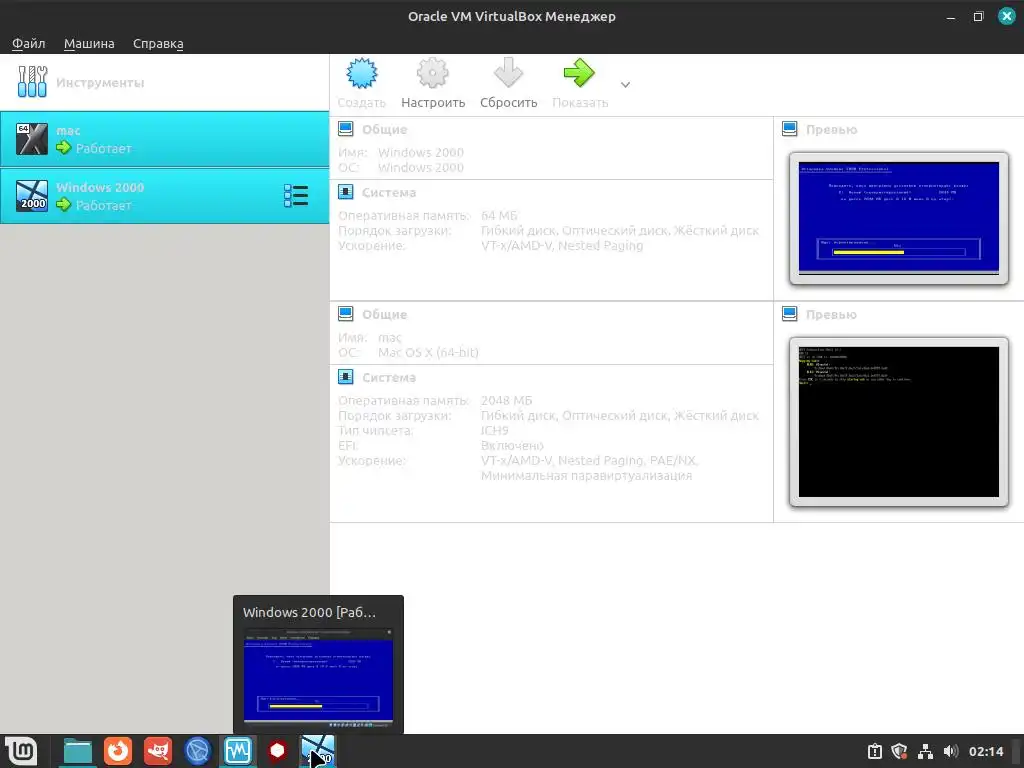Open the clock showing 02:14
Screen dimensions: 1024x768
[x=985, y=752]
